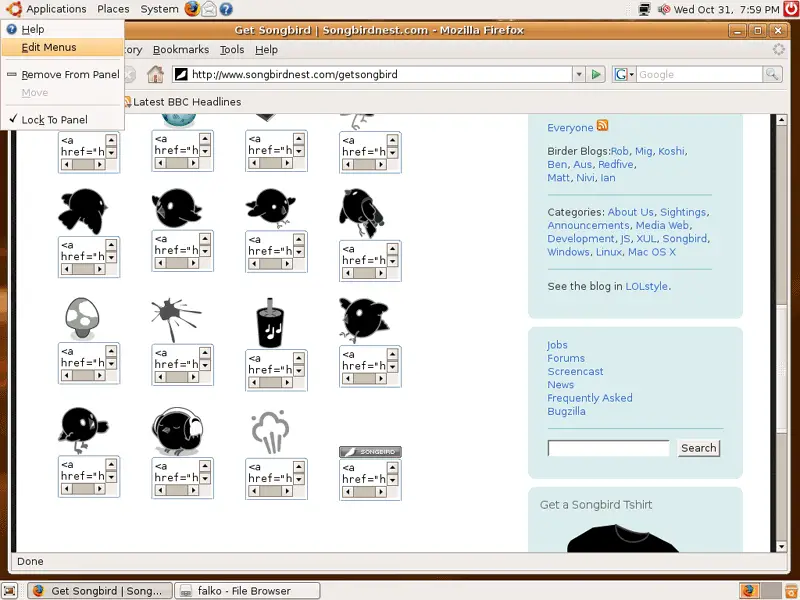The height and width of the screenshot is (600, 800).
Task: Open the System menu in panel
Action: (159, 9)
